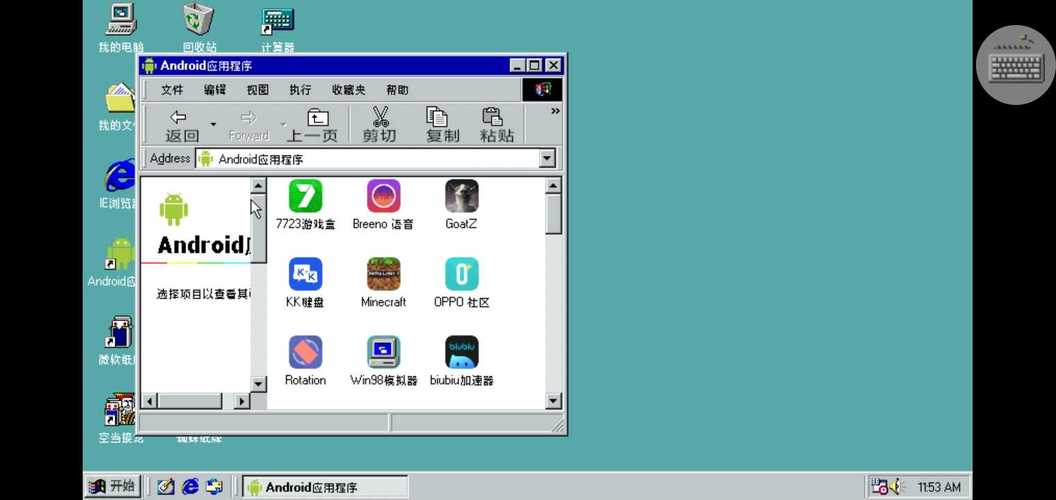Click the 开始 Start button

coord(113,487)
